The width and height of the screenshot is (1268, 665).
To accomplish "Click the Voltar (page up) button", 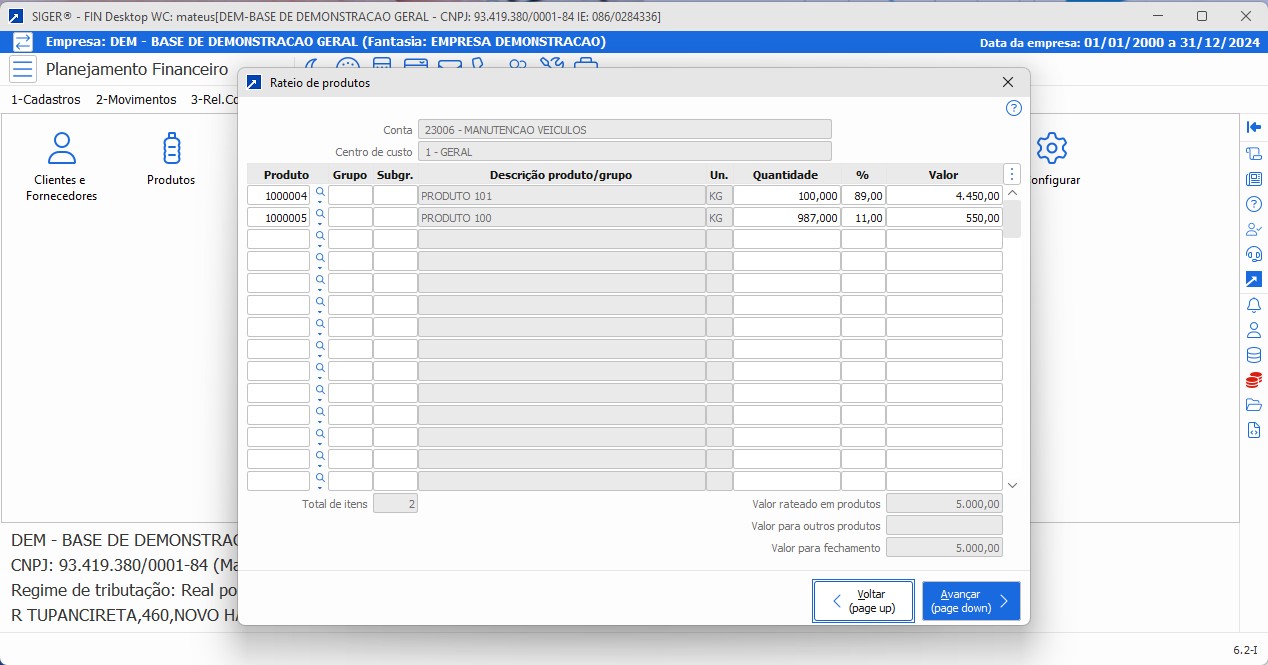I will click(x=863, y=600).
